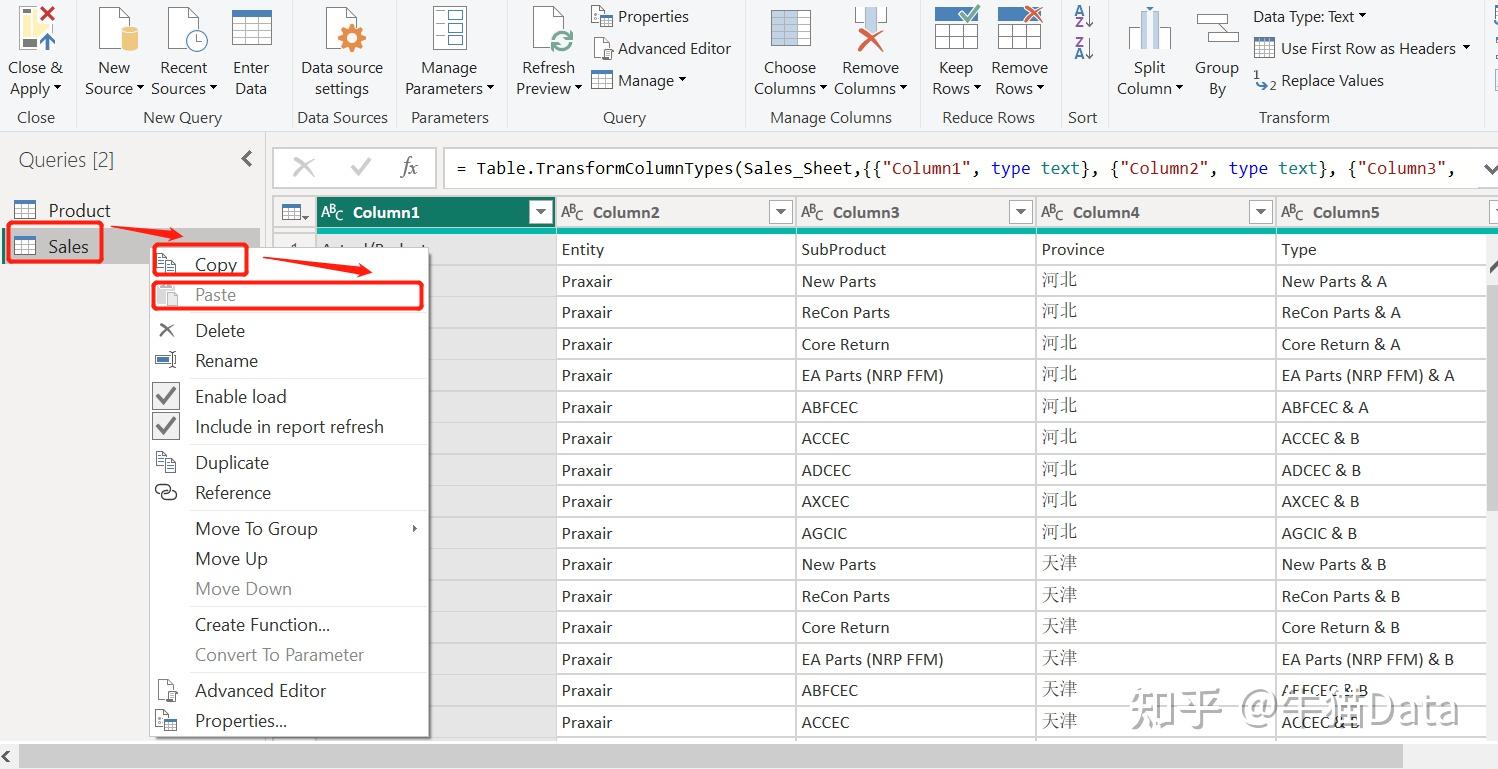1498x769 pixels.
Task: Select the Choose Columns icon
Action: (789, 30)
